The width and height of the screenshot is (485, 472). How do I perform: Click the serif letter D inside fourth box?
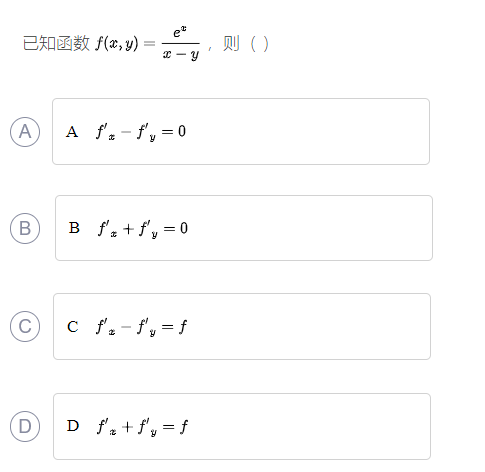[73, 426]
